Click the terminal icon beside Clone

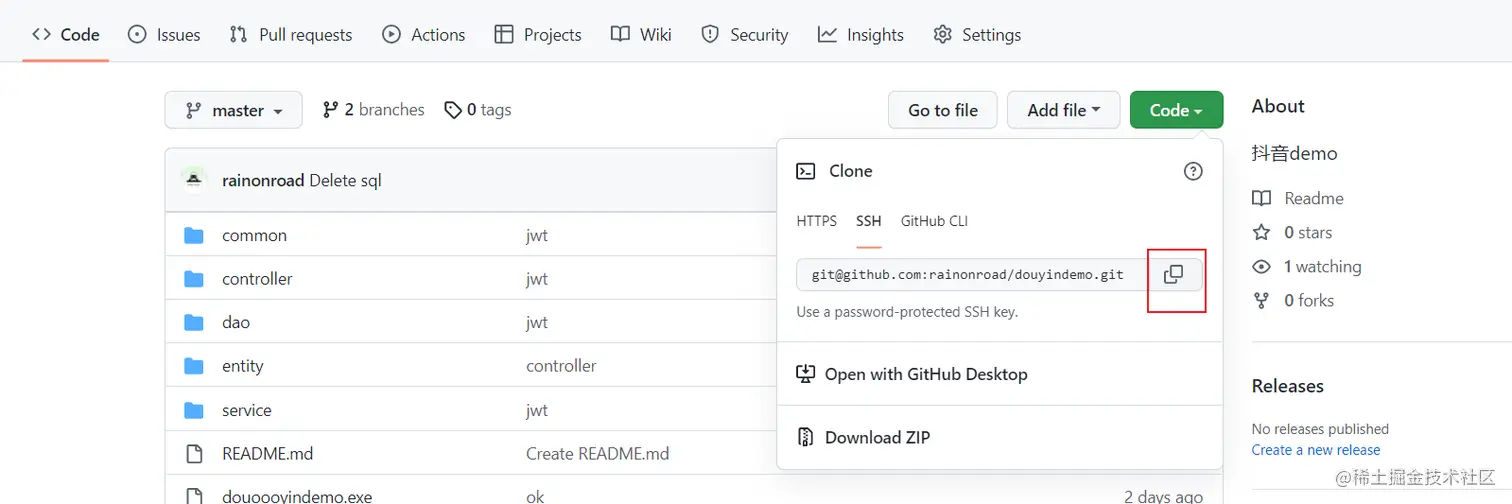(805, 171)
